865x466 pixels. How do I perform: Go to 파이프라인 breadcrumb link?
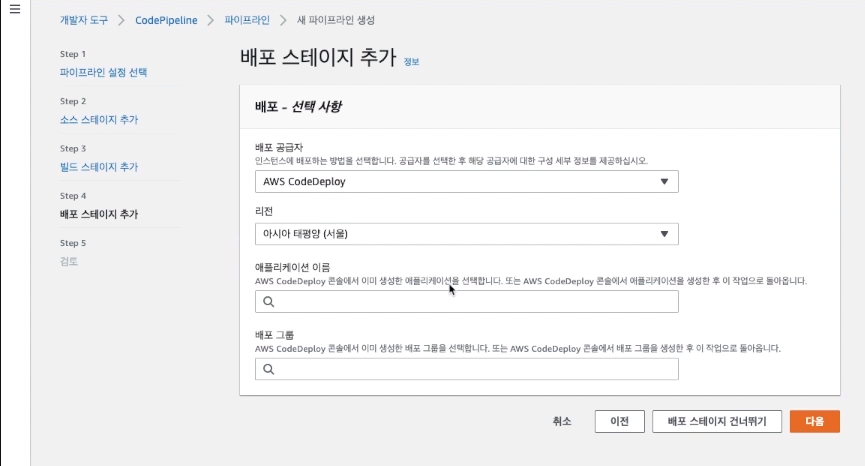[247, 20]
